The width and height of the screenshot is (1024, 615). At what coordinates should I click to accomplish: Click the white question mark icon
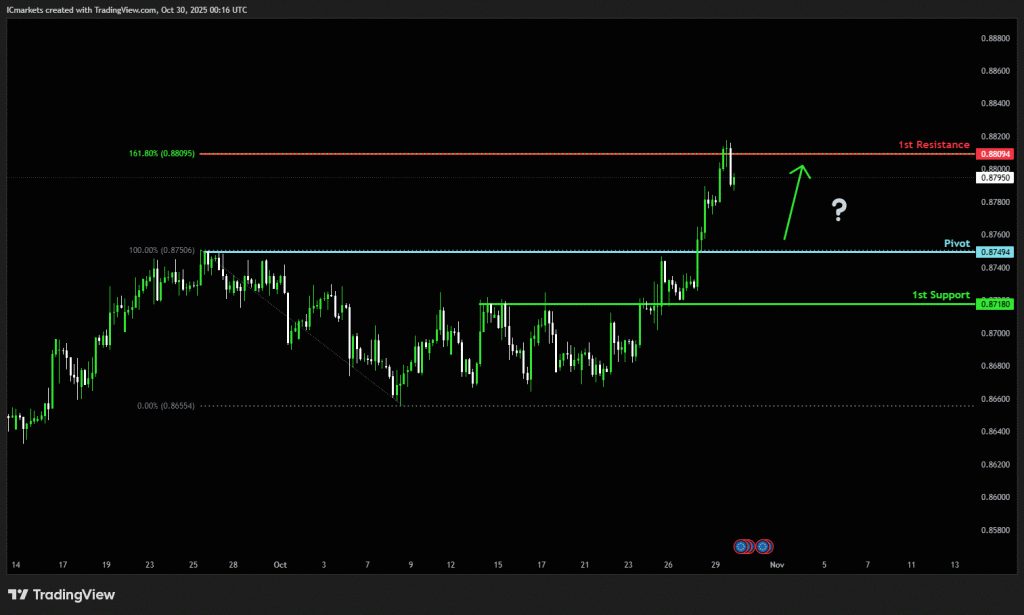(x=839, y=210)
